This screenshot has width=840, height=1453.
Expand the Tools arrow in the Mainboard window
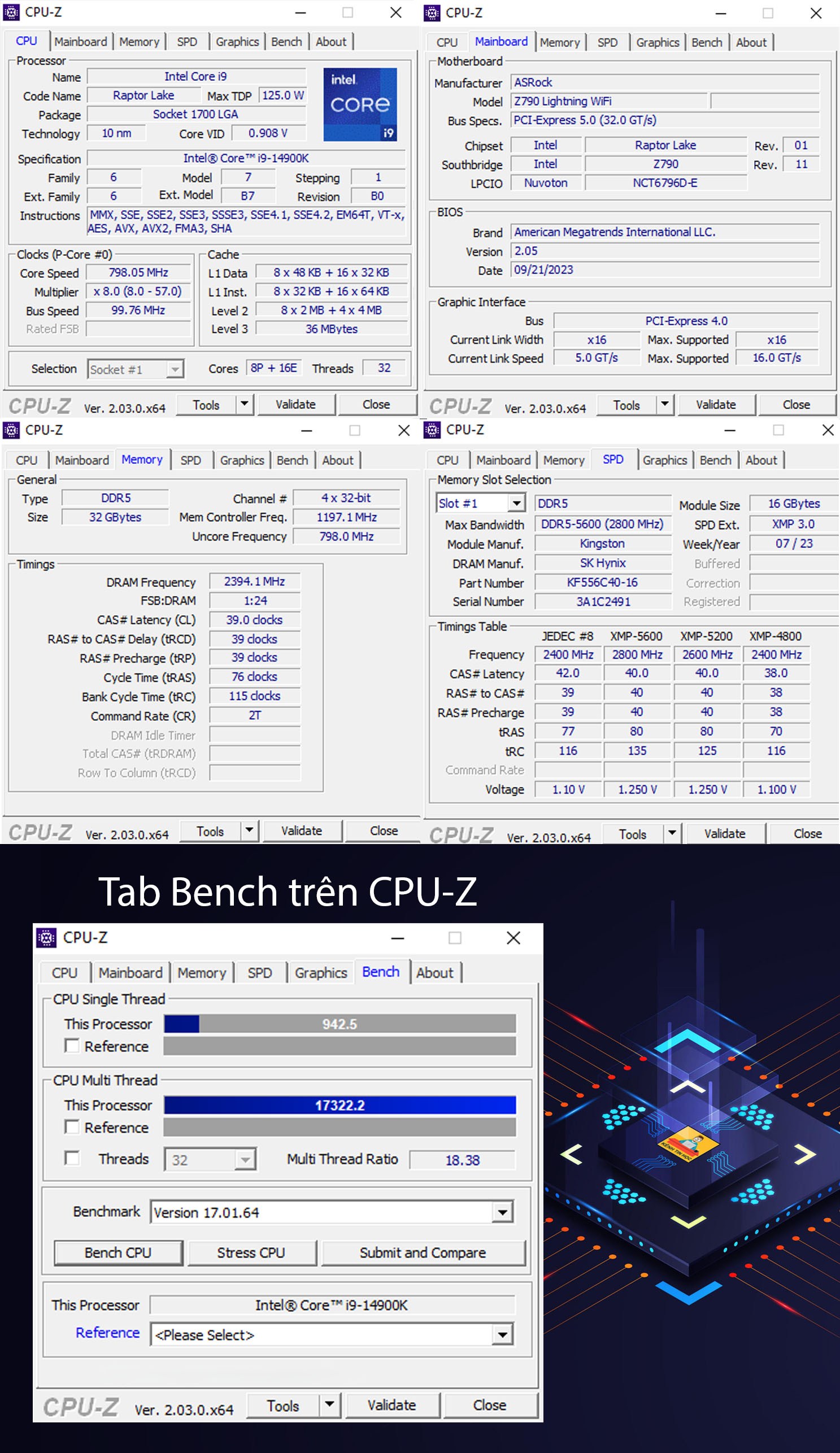point(665,404)
